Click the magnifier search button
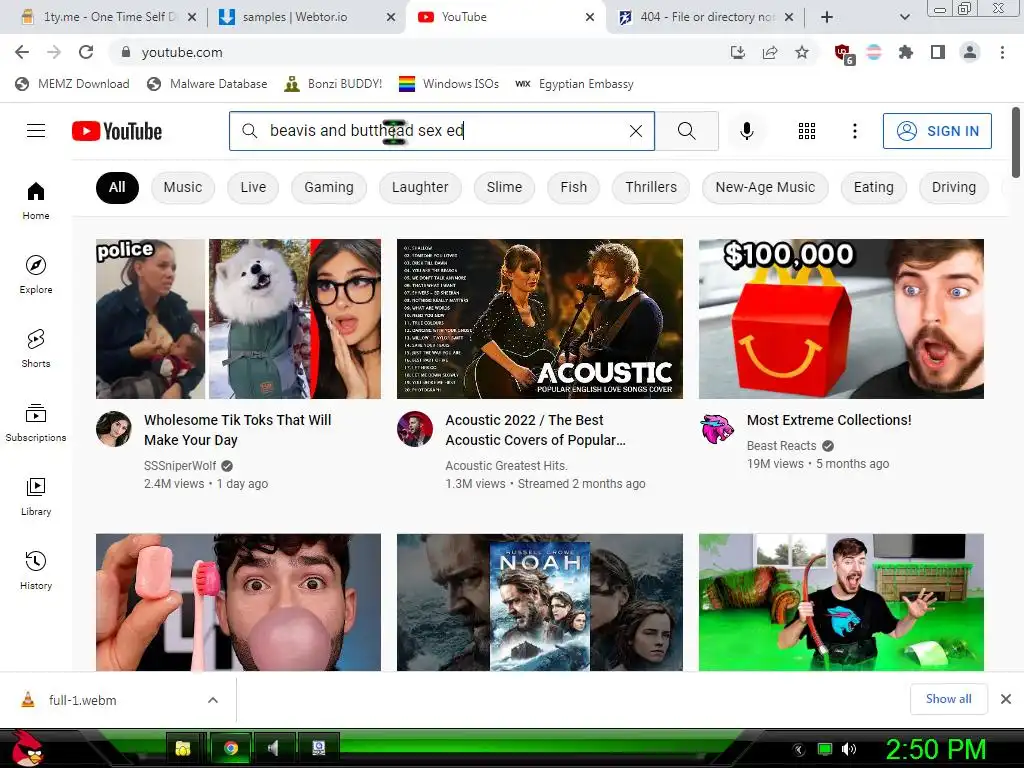This screenshot has width=1024, height=768. (686, 131)
